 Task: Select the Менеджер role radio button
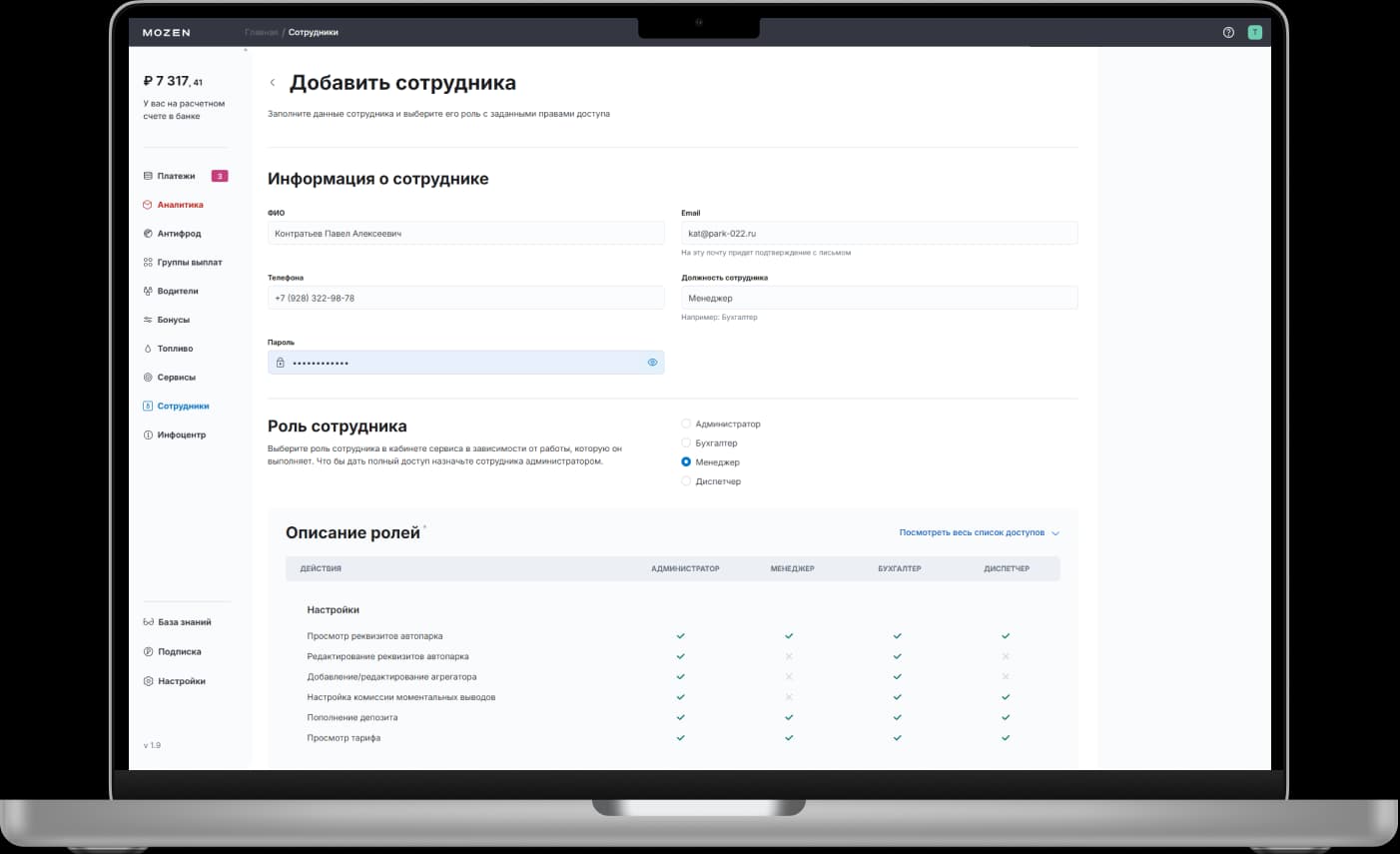(x=686, y=461)
